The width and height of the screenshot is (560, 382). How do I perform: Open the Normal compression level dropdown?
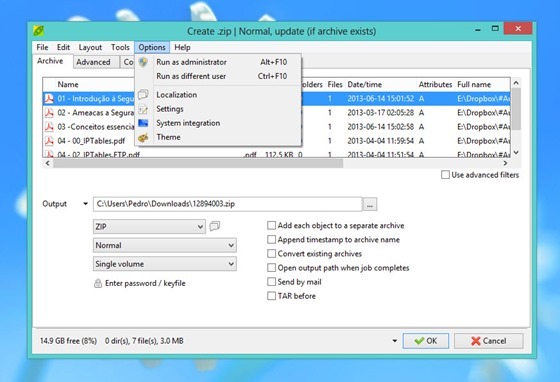coord(165,245)
